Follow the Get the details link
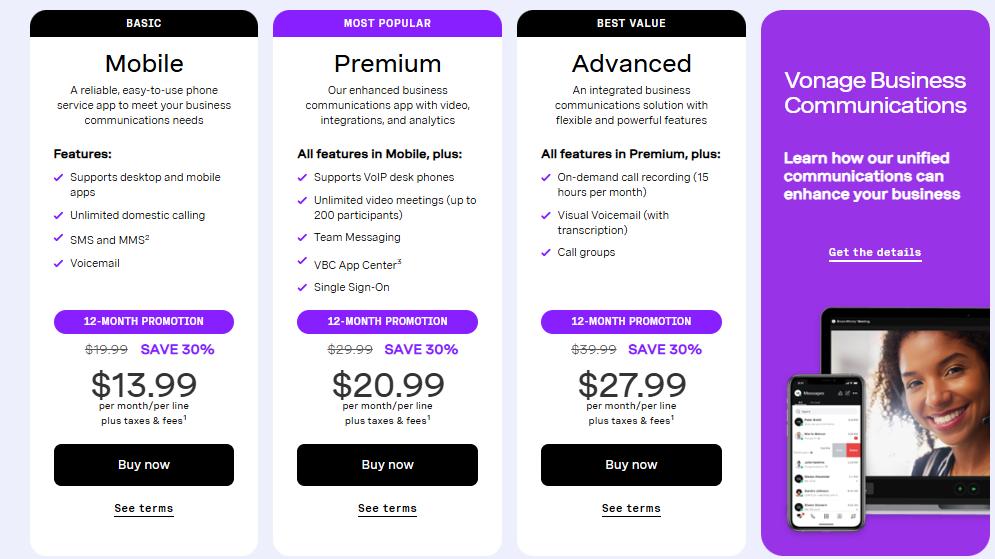 pos(875,253)
